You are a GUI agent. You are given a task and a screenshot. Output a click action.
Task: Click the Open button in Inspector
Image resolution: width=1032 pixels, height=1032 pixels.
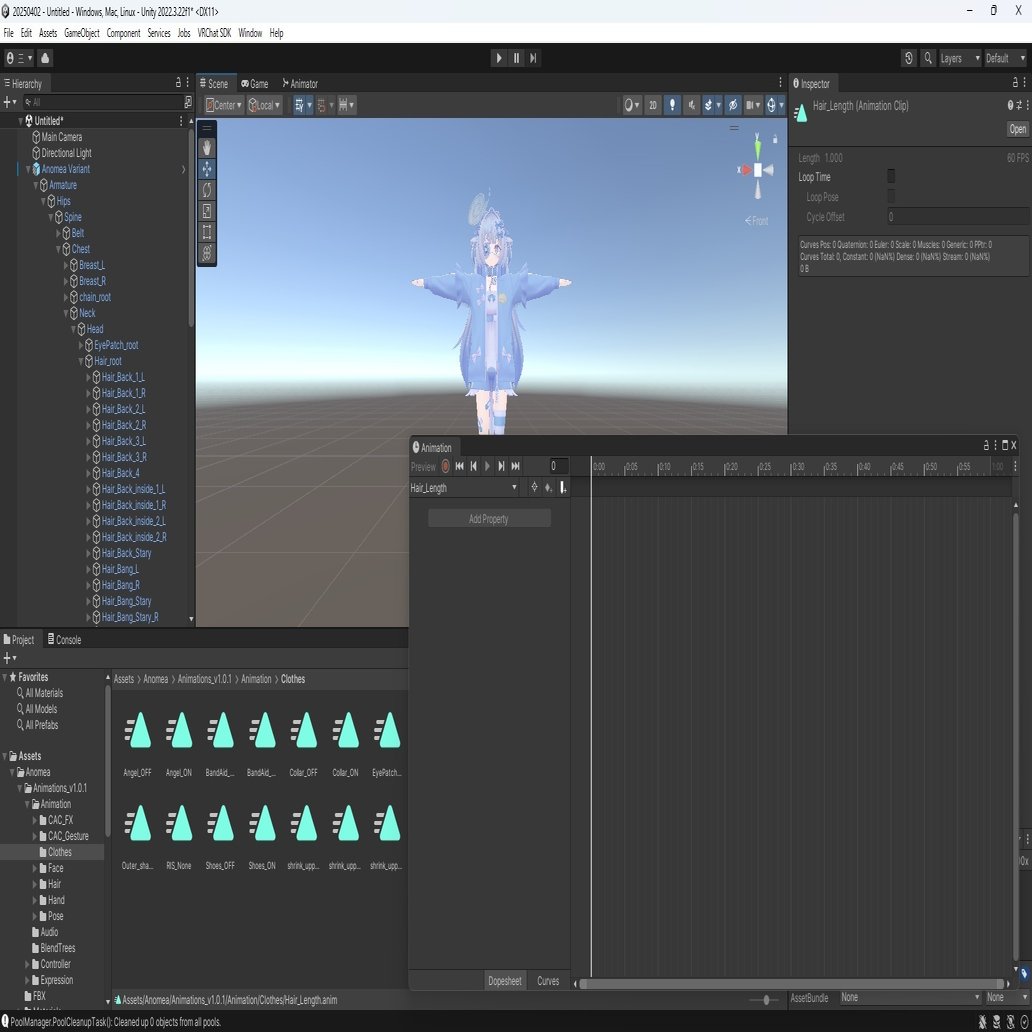click(1017, 129)
